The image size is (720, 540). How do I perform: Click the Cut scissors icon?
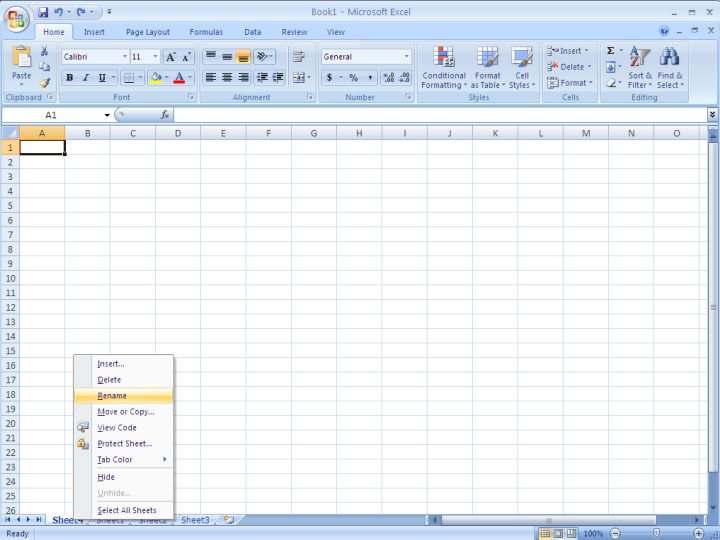tap(45, 51)
